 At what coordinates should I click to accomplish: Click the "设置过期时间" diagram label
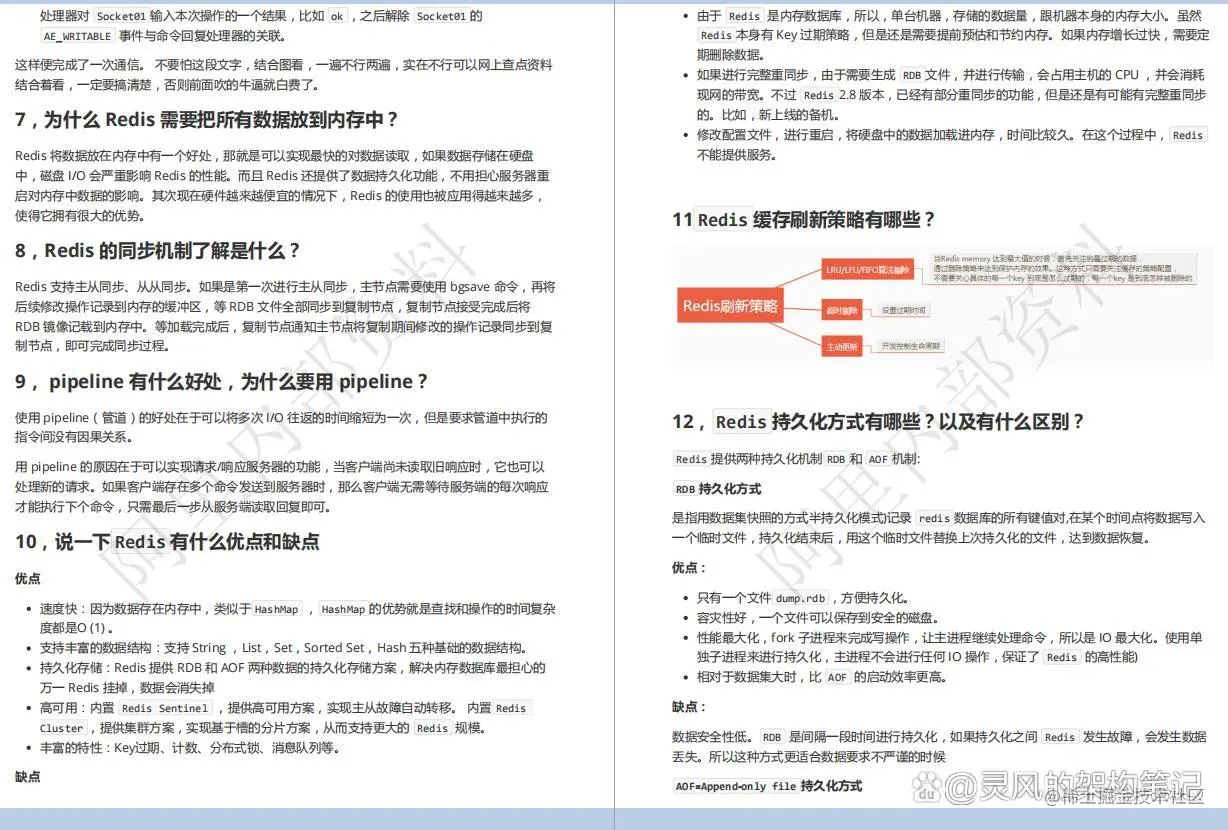904,311
